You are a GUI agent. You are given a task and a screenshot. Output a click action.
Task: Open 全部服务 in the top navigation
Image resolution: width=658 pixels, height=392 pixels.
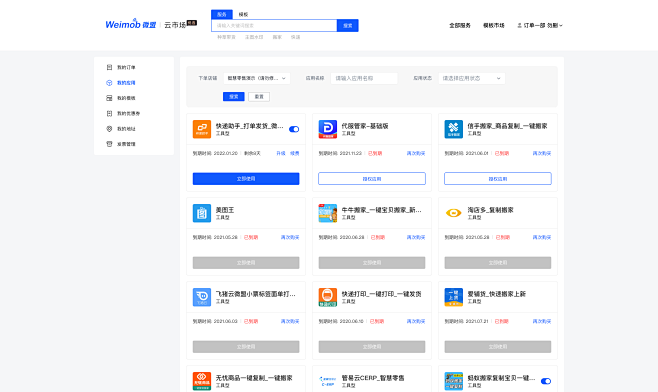pos(460,25)
